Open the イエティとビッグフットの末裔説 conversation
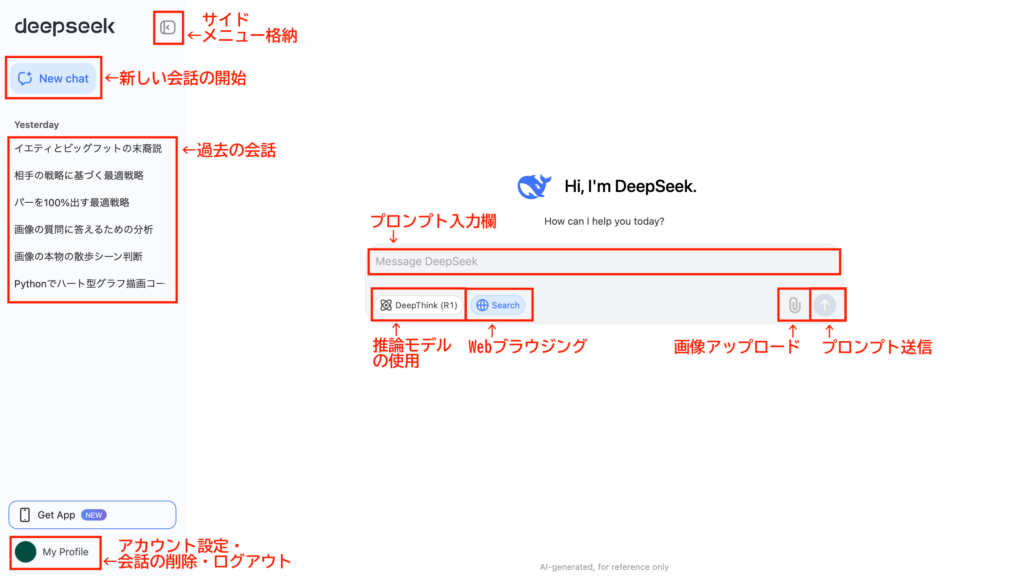 (88, 148)
